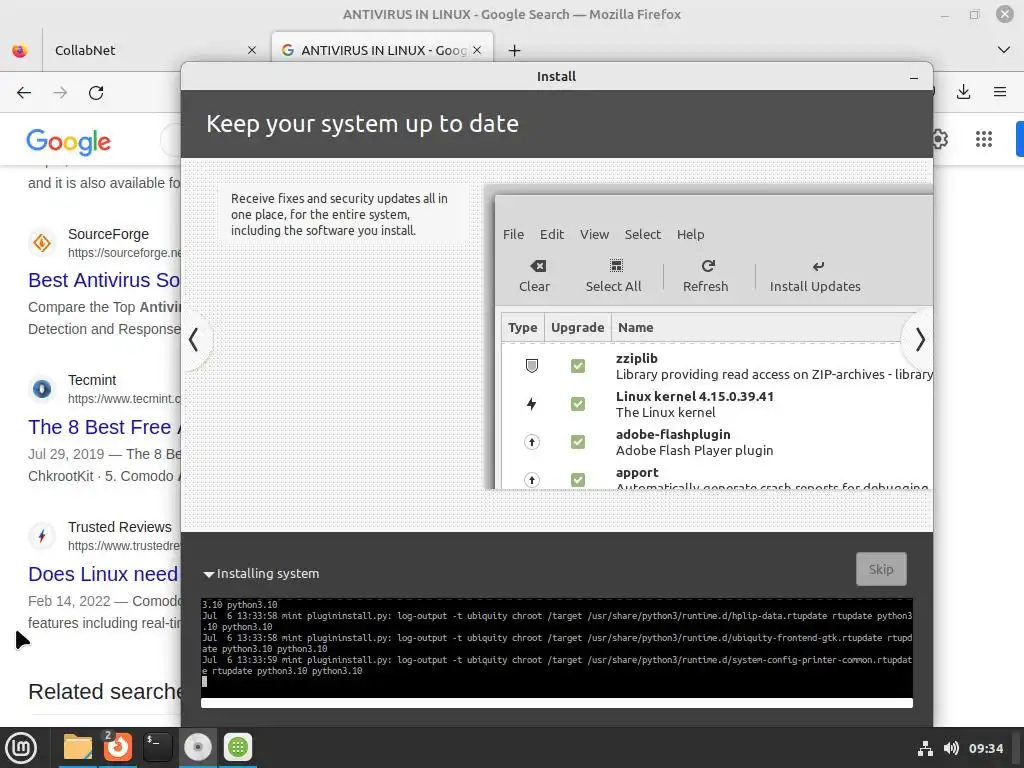Close the CollabNet tab
The height and width of the screenshot is (768, 1024).
pos(251,50)
